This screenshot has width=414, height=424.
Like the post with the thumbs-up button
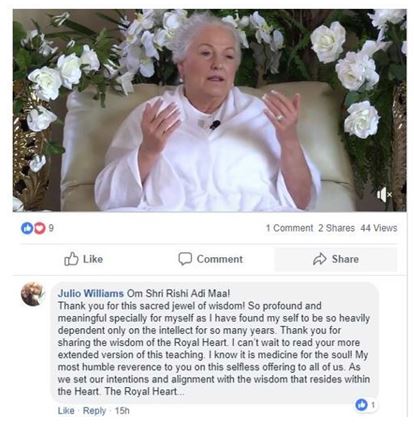pyautogui.click(x=83, y=259)
